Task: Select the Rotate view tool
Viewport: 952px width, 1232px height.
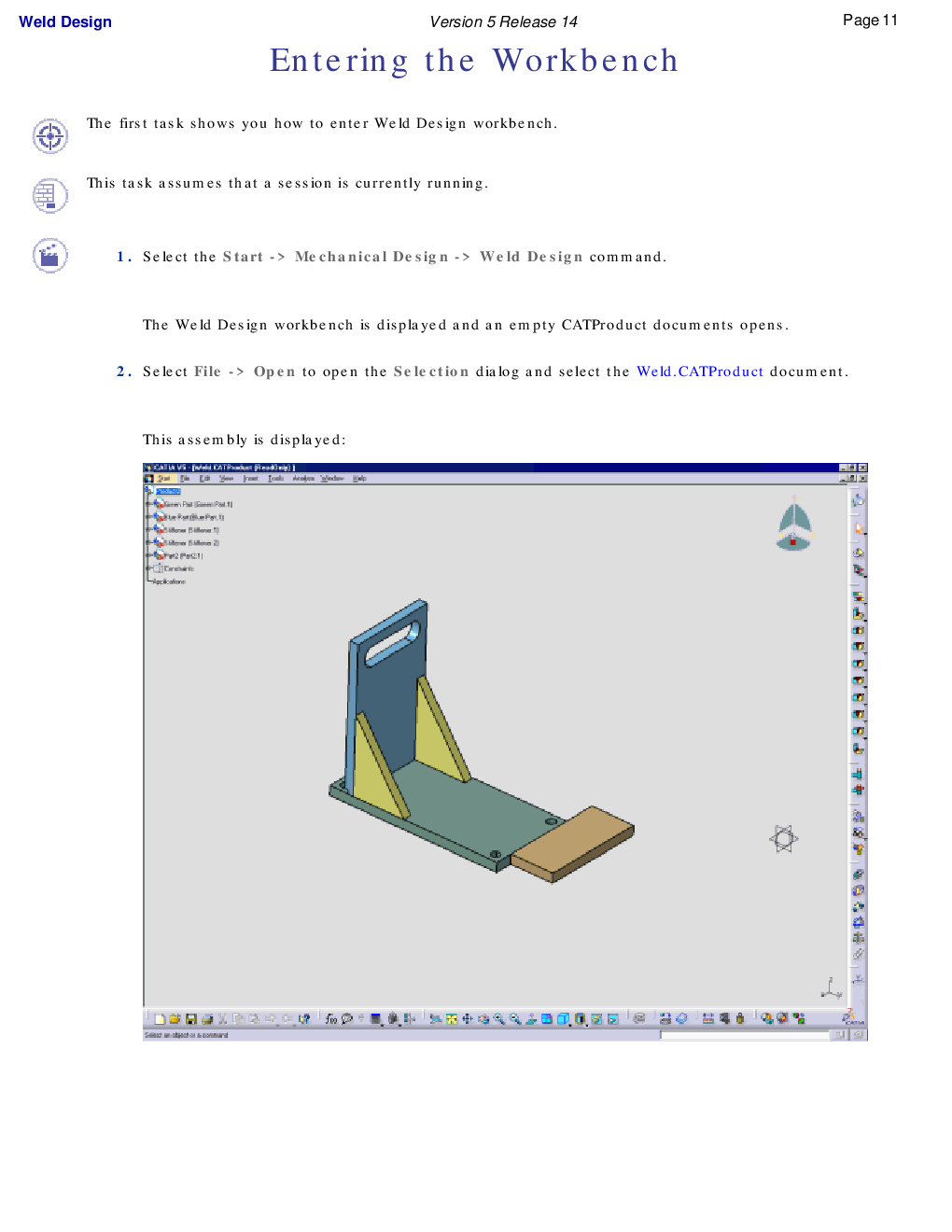Action: (x=483, y=1019)
